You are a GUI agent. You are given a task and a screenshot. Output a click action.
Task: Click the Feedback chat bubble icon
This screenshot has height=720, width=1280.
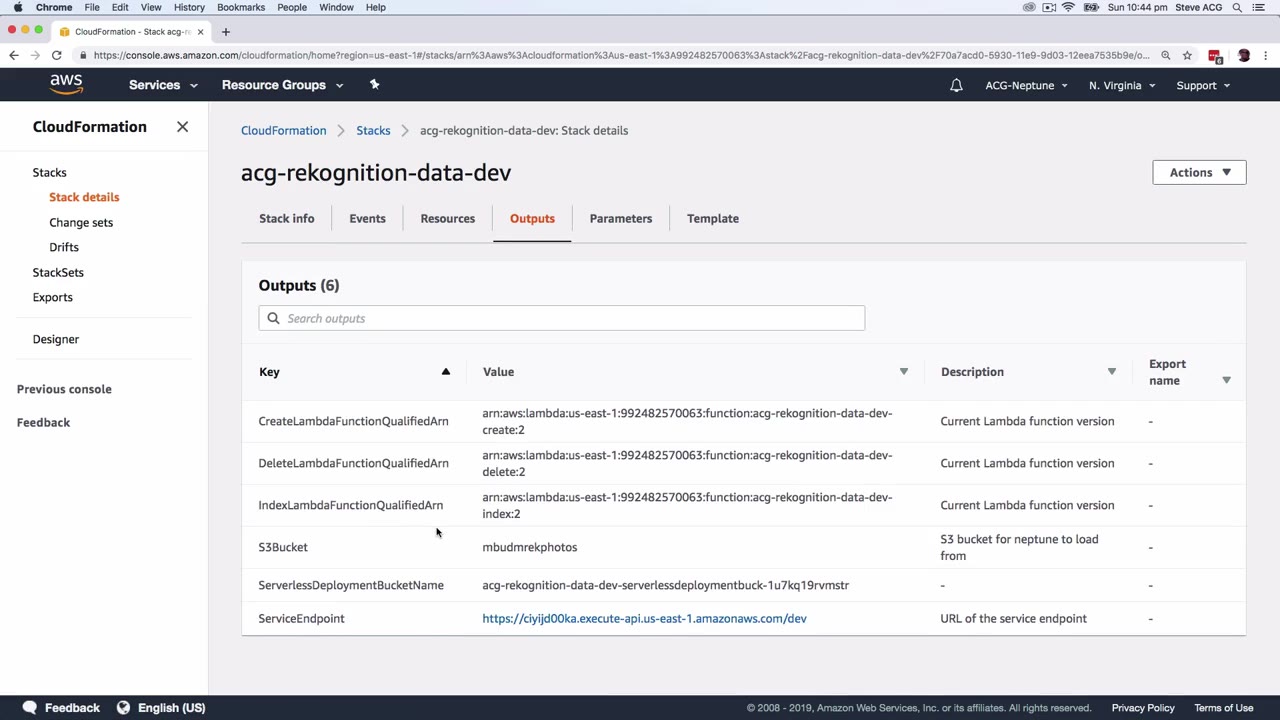[x=30, y=708]
